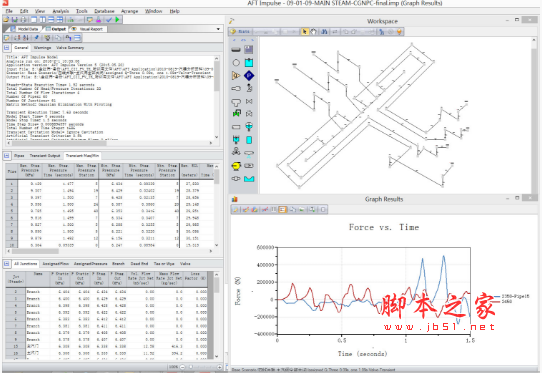This screenshot has width=542, height=373.
Task: Show the Dead End junctions tab
Action: pyautogui.click(x=139, y=264)
